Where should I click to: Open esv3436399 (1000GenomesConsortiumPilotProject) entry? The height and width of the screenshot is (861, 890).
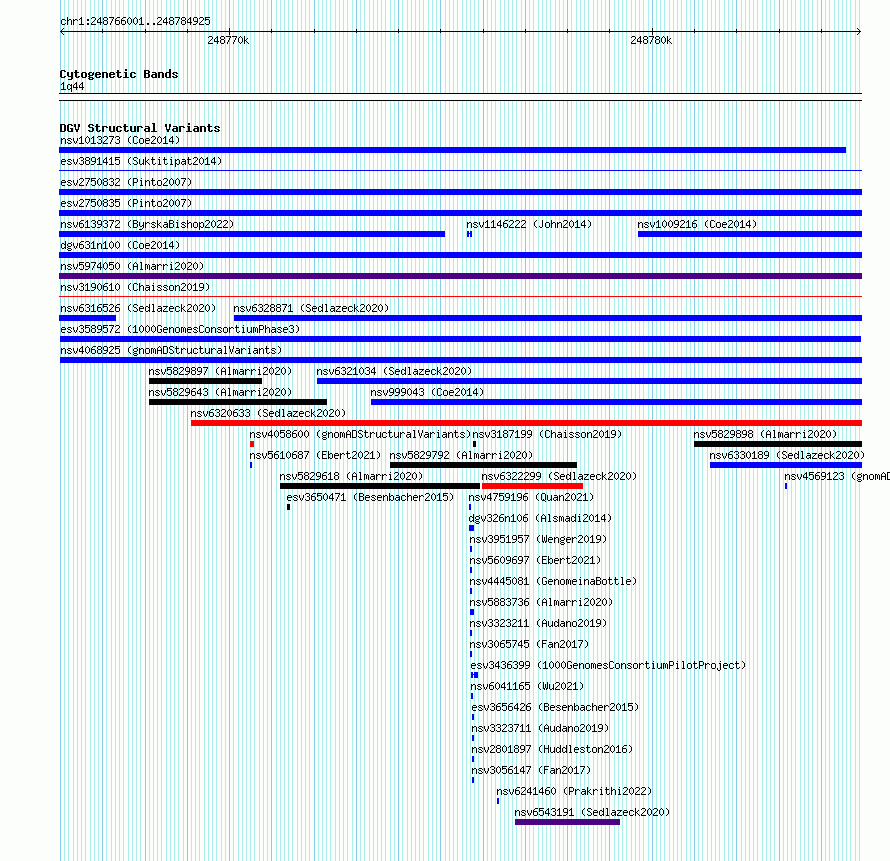pyautogui.click(x=608, y=665)
